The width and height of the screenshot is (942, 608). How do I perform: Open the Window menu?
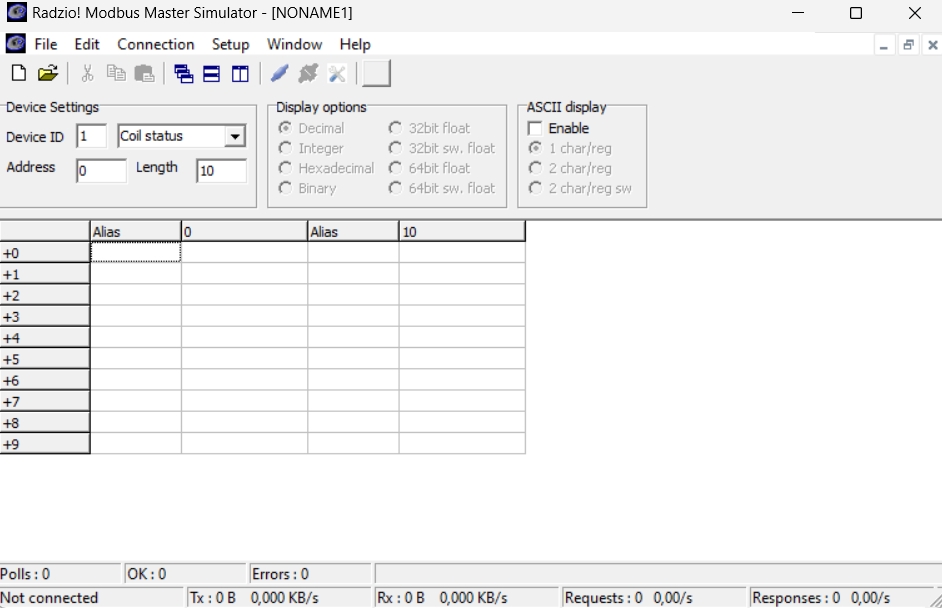point(294,44)
